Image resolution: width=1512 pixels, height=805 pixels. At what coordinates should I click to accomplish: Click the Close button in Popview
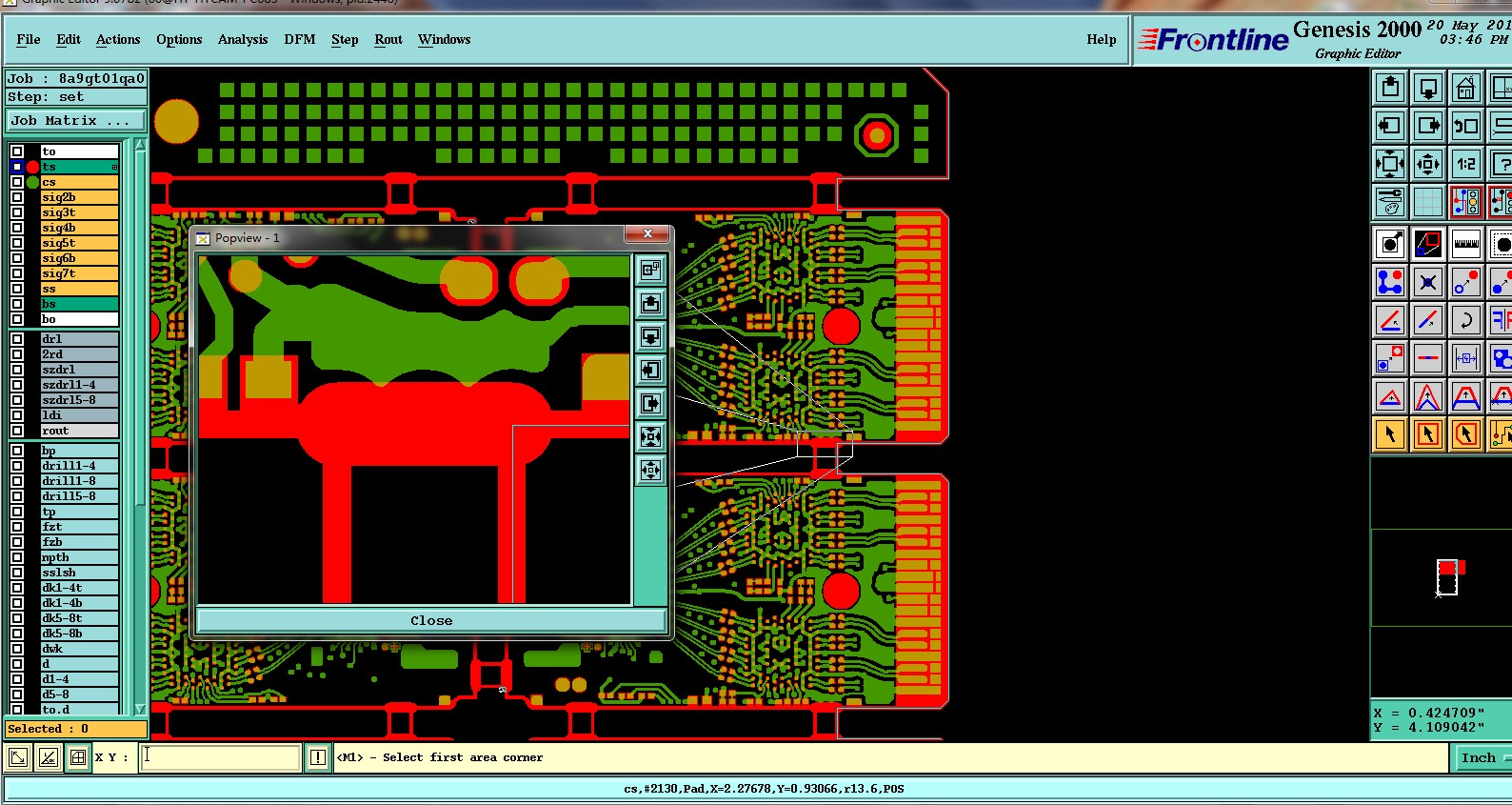click(431, 620)
